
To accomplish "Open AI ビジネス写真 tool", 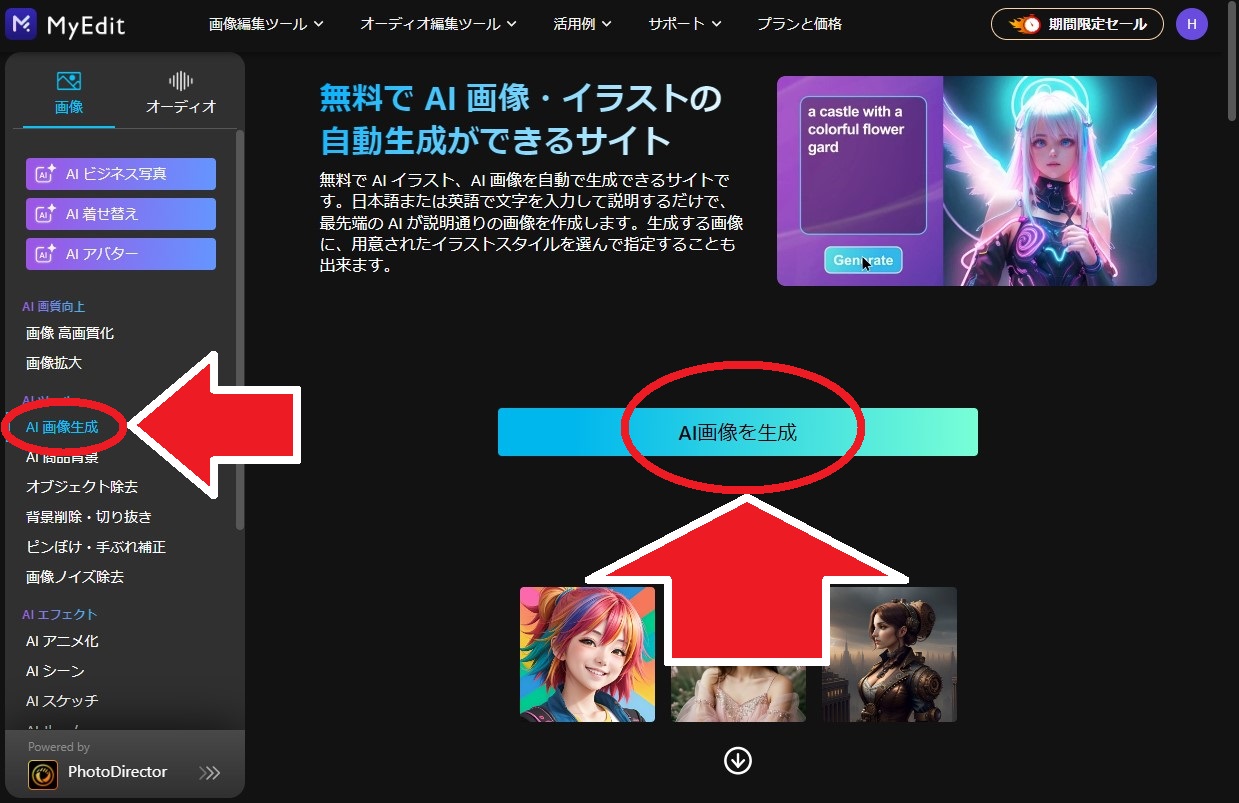I will click(x=121, y=174).
